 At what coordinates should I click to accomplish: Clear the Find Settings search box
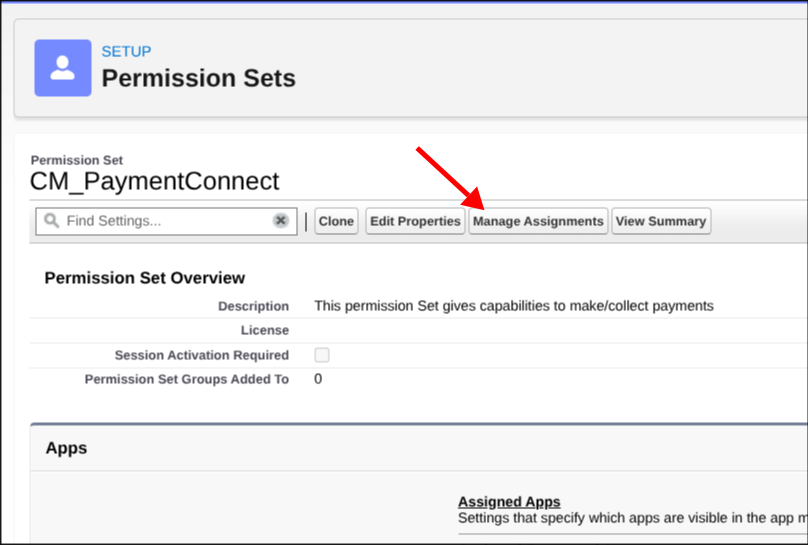click(x=280, y=221)
